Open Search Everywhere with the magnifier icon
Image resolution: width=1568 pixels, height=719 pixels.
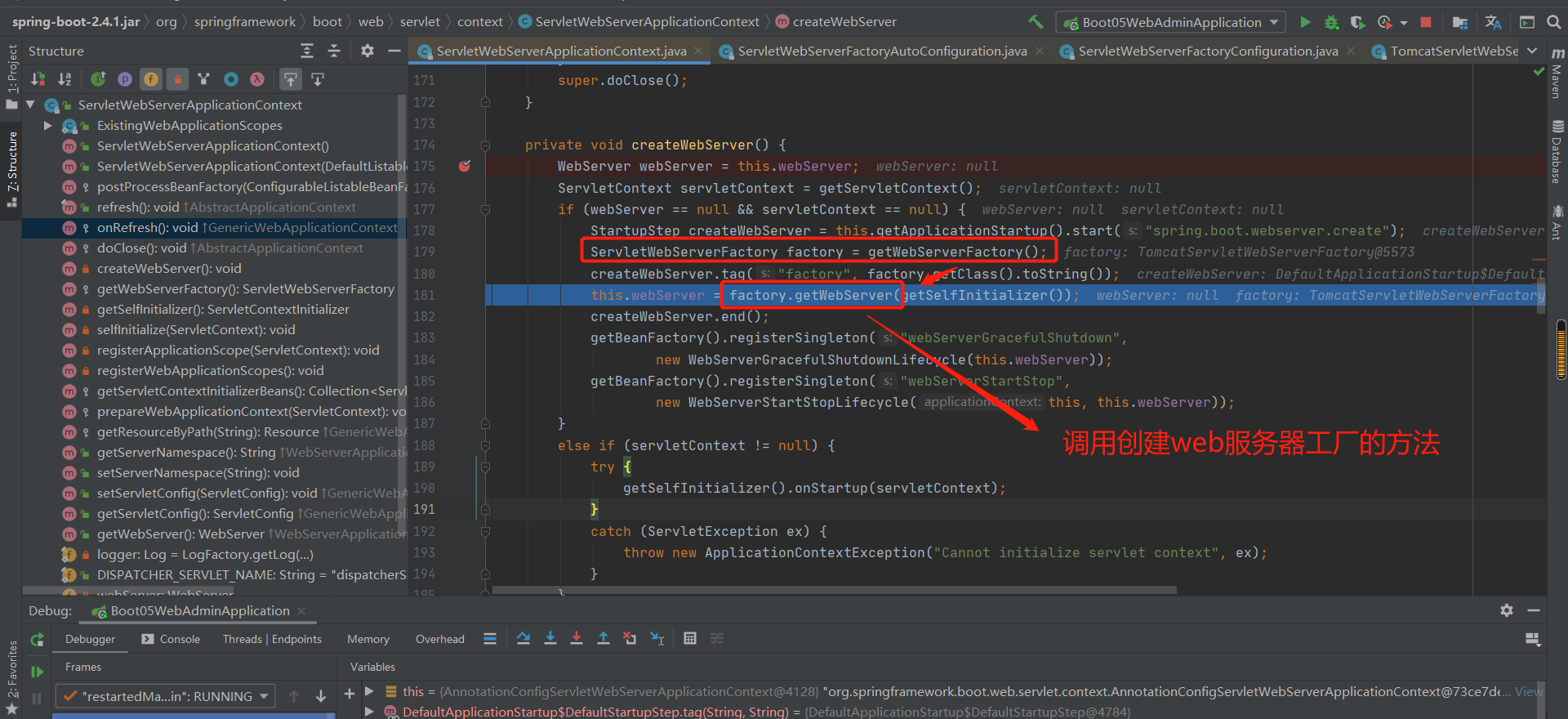pos(1554,22)
